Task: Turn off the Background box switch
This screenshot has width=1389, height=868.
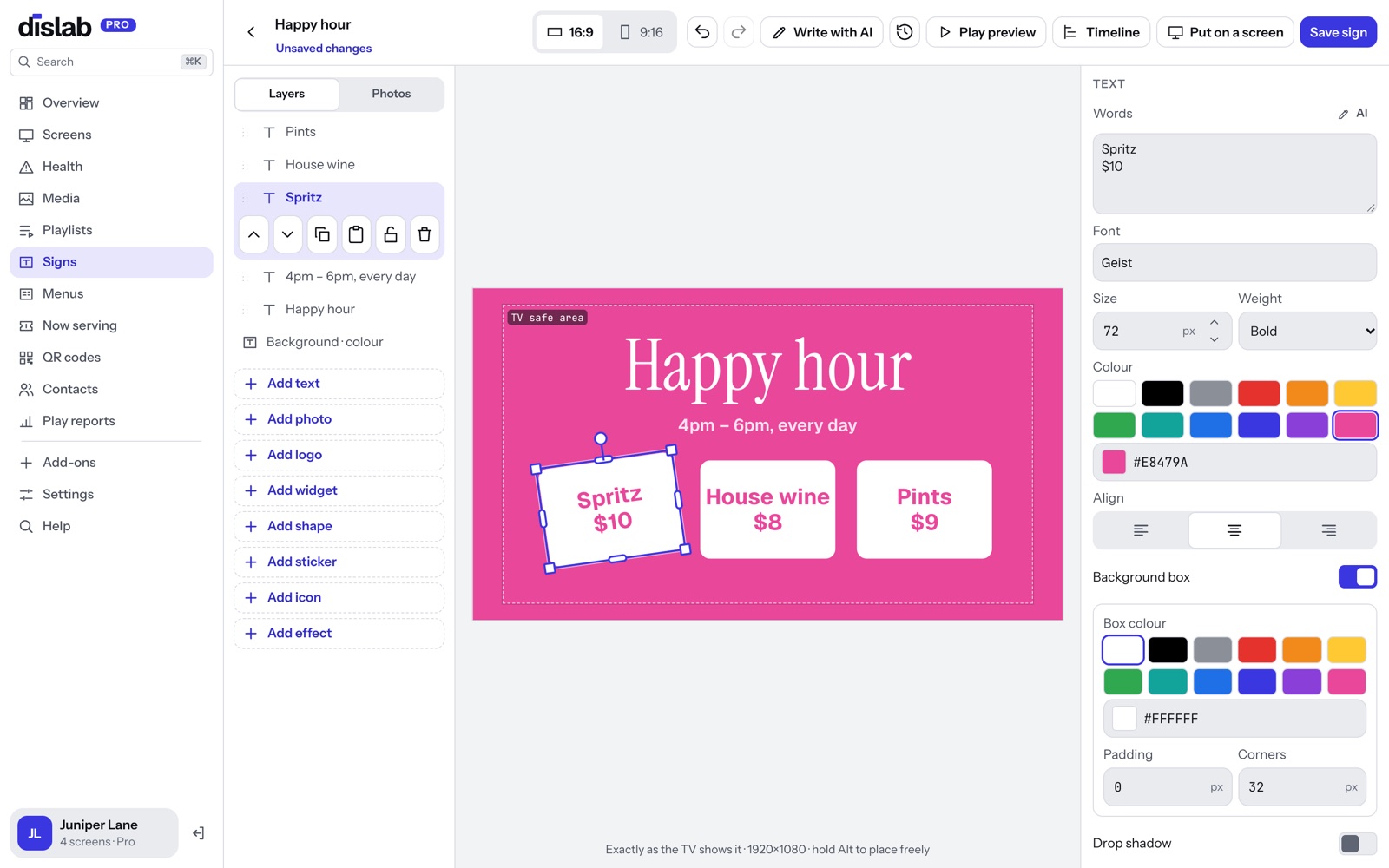Action: tap(1357, 577)
